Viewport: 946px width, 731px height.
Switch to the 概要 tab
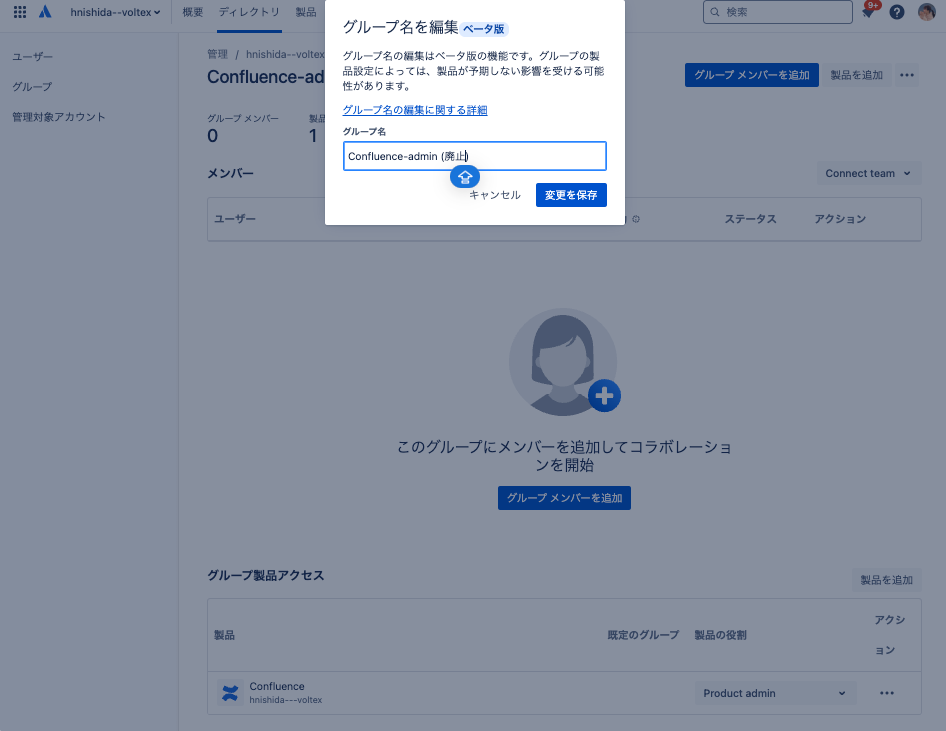(192, 12)
